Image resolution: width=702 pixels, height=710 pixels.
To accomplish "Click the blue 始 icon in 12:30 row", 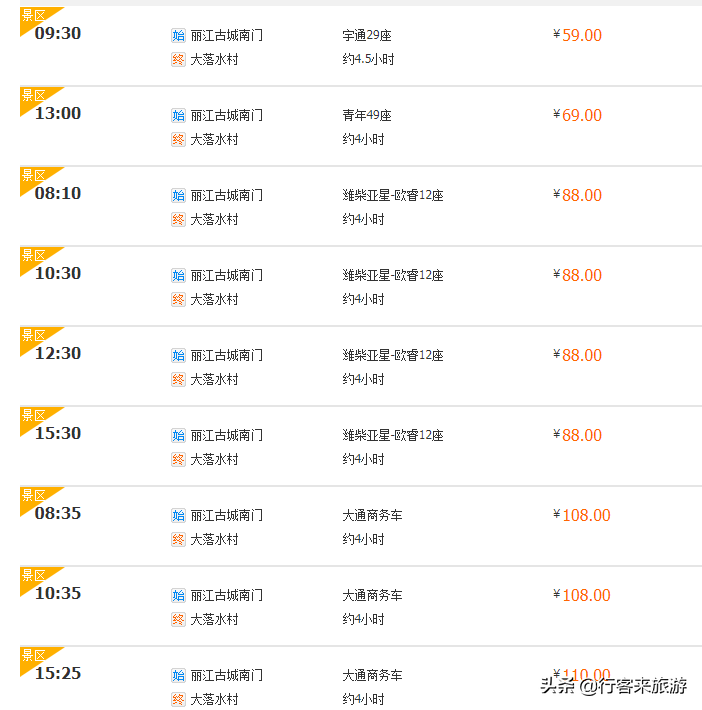I will click(x=178, y=355).
